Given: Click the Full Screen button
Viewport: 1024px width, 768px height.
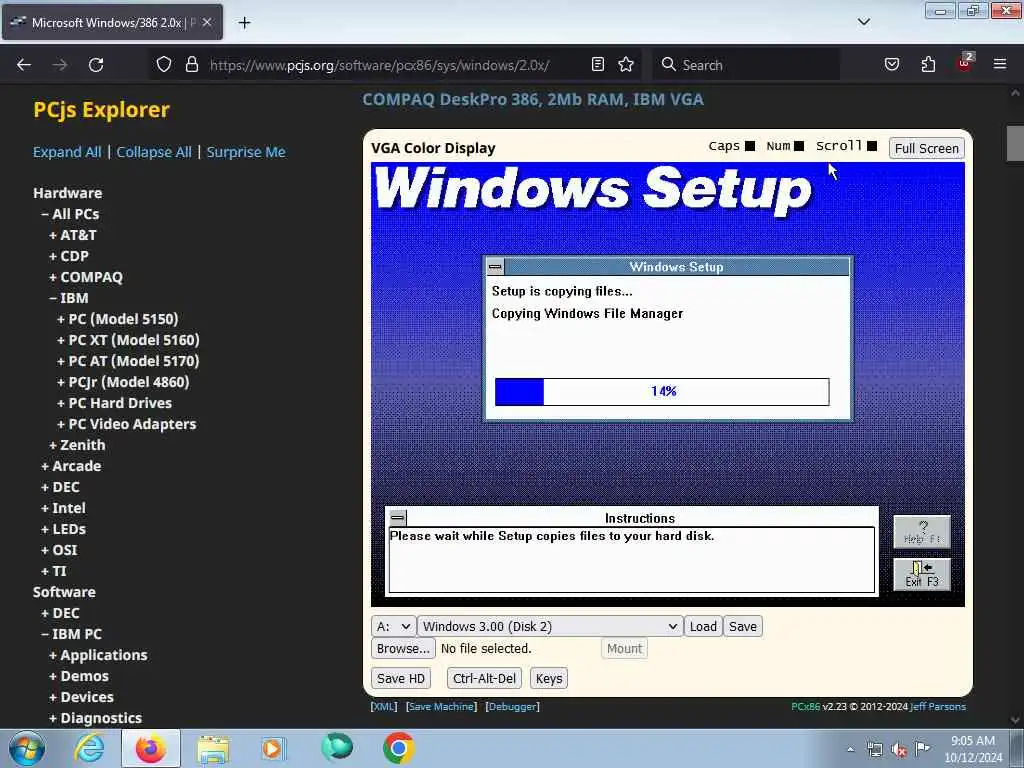Looking at the screenshot, I should (x=926, y=148).
